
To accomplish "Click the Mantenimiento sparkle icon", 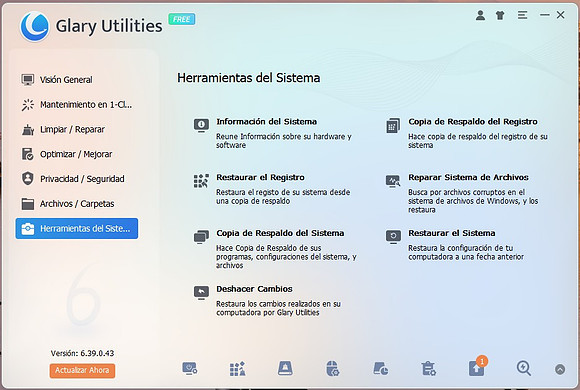I will click(28, 105).
